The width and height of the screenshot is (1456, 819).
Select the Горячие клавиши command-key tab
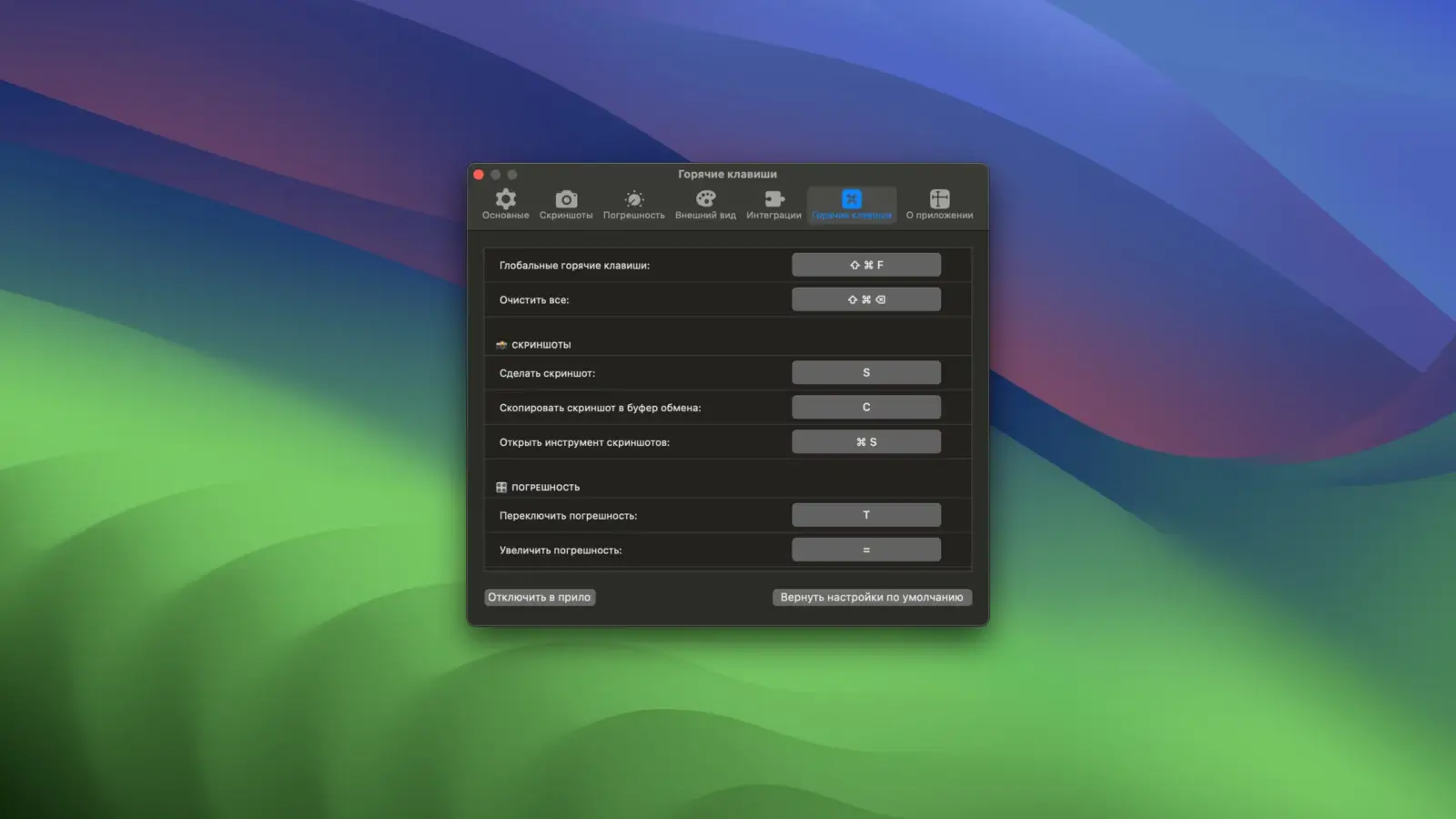(852, 204)
